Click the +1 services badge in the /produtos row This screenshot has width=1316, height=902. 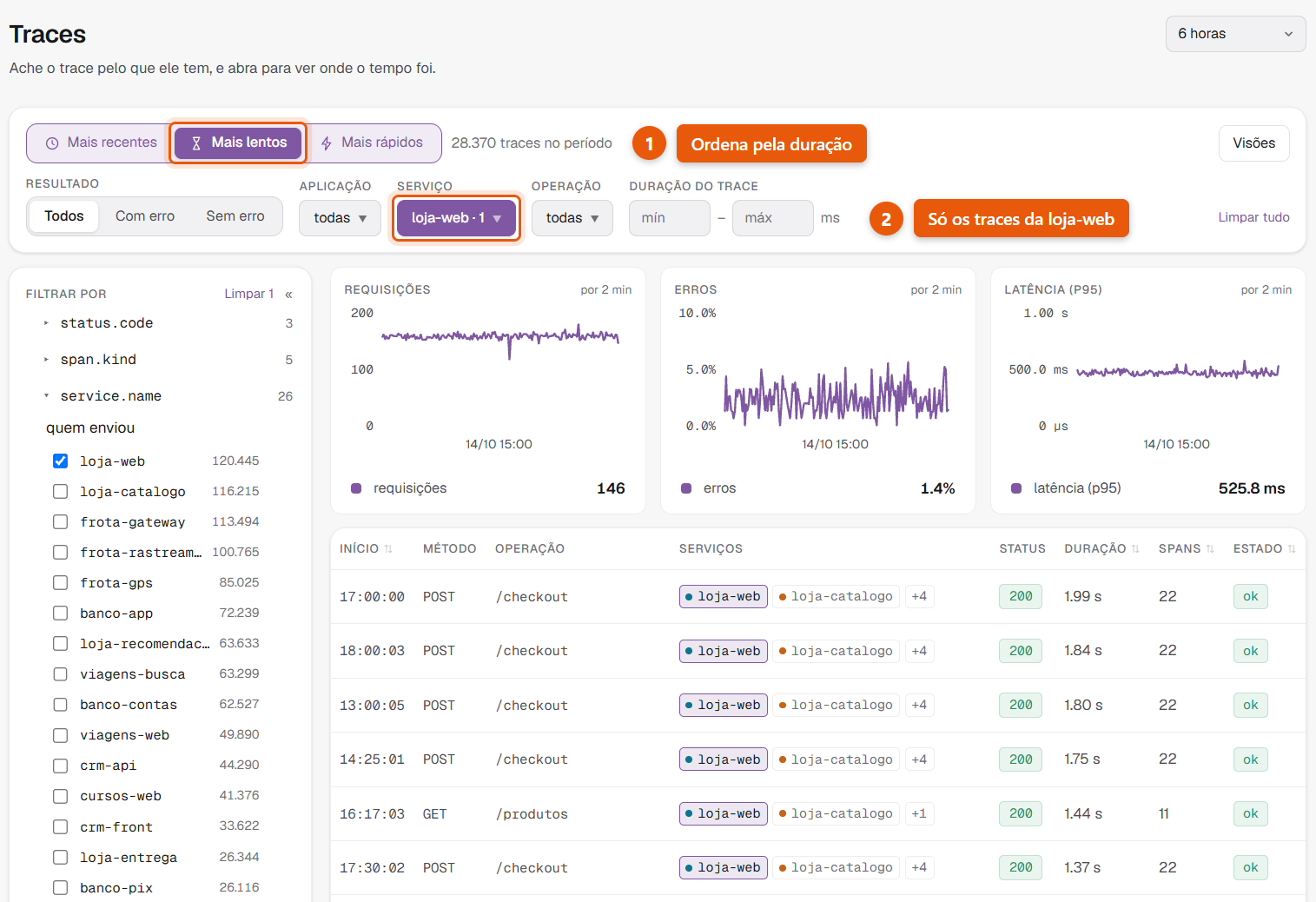[x=919, y=814]
